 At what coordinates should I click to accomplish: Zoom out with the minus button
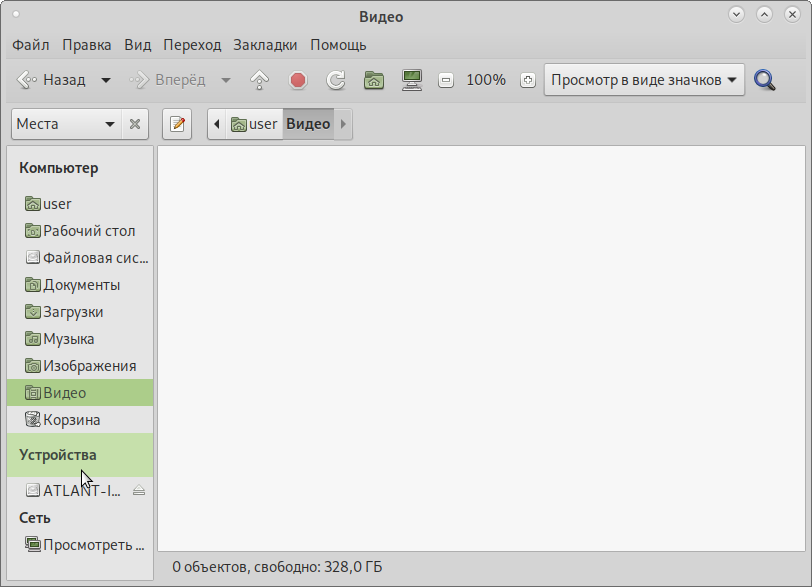pyautogui.click(x=446, y=80)
